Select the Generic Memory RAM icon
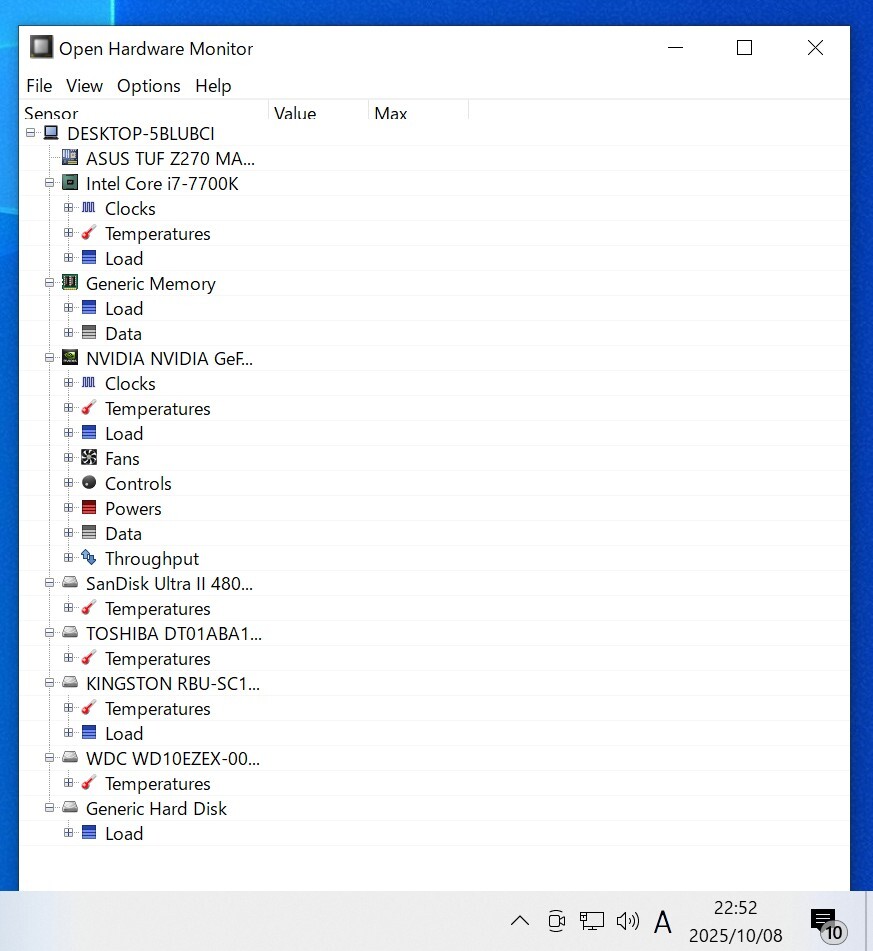 pos(70,283)
